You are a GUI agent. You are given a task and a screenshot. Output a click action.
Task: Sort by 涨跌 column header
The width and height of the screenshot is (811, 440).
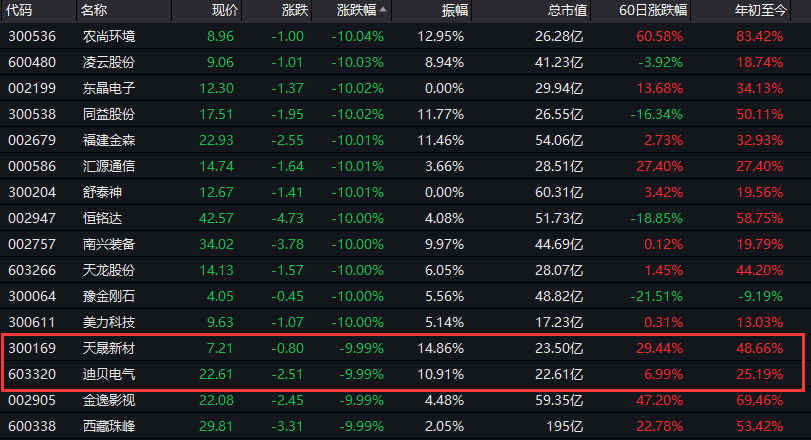click(x=295, y=10)
